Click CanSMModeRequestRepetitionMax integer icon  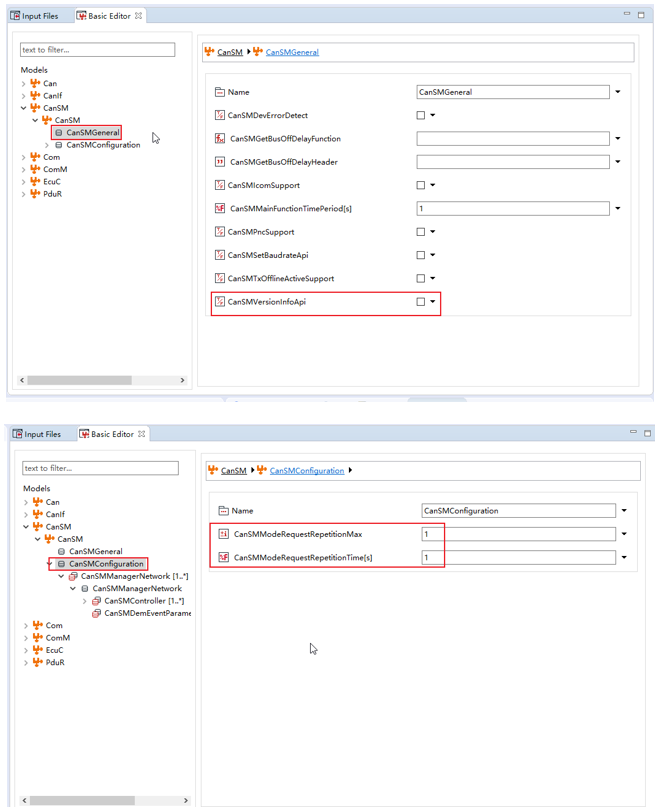click(x=224, y=534)
